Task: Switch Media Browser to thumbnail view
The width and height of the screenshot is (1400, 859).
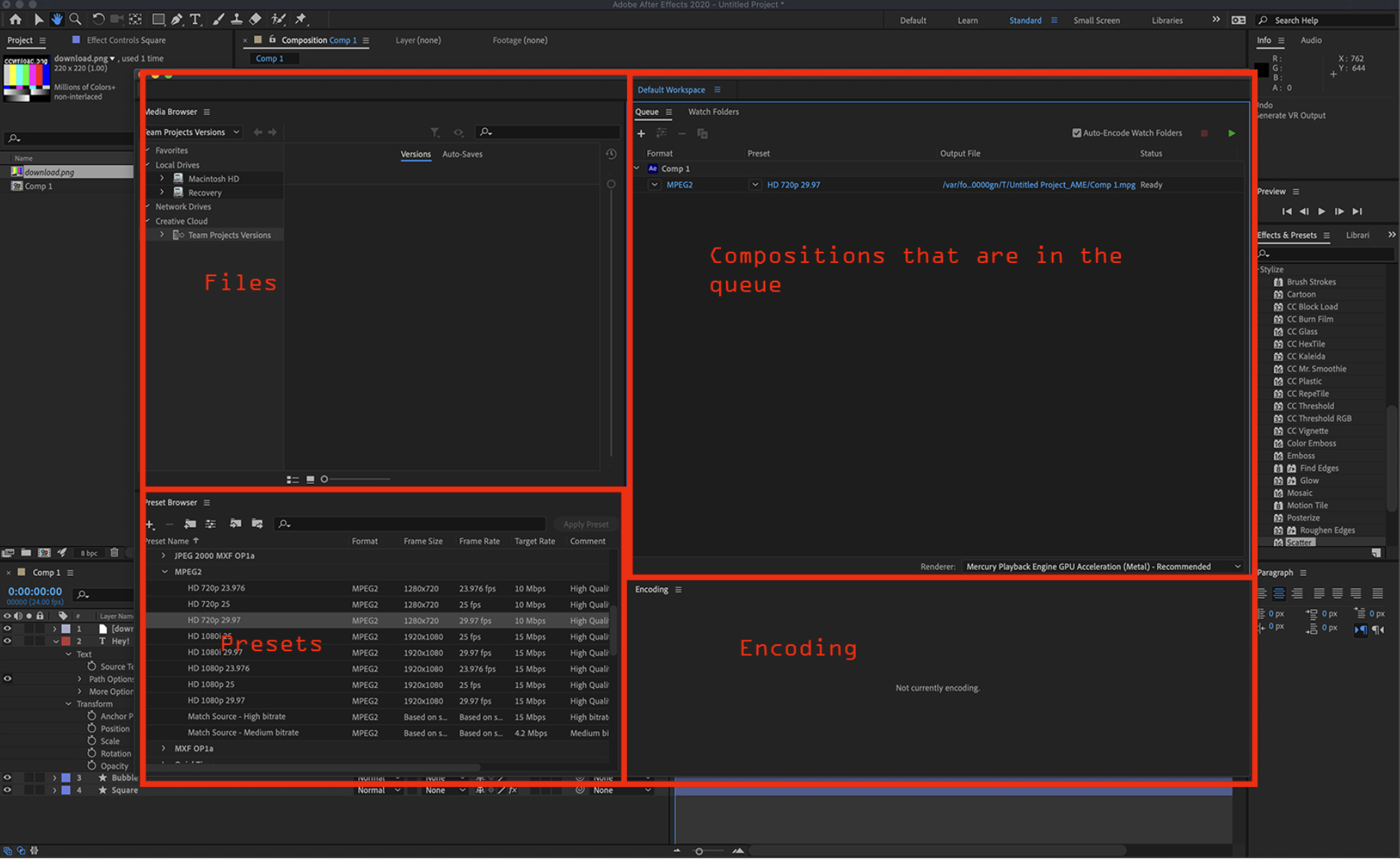Action: (x=311, y=479)
